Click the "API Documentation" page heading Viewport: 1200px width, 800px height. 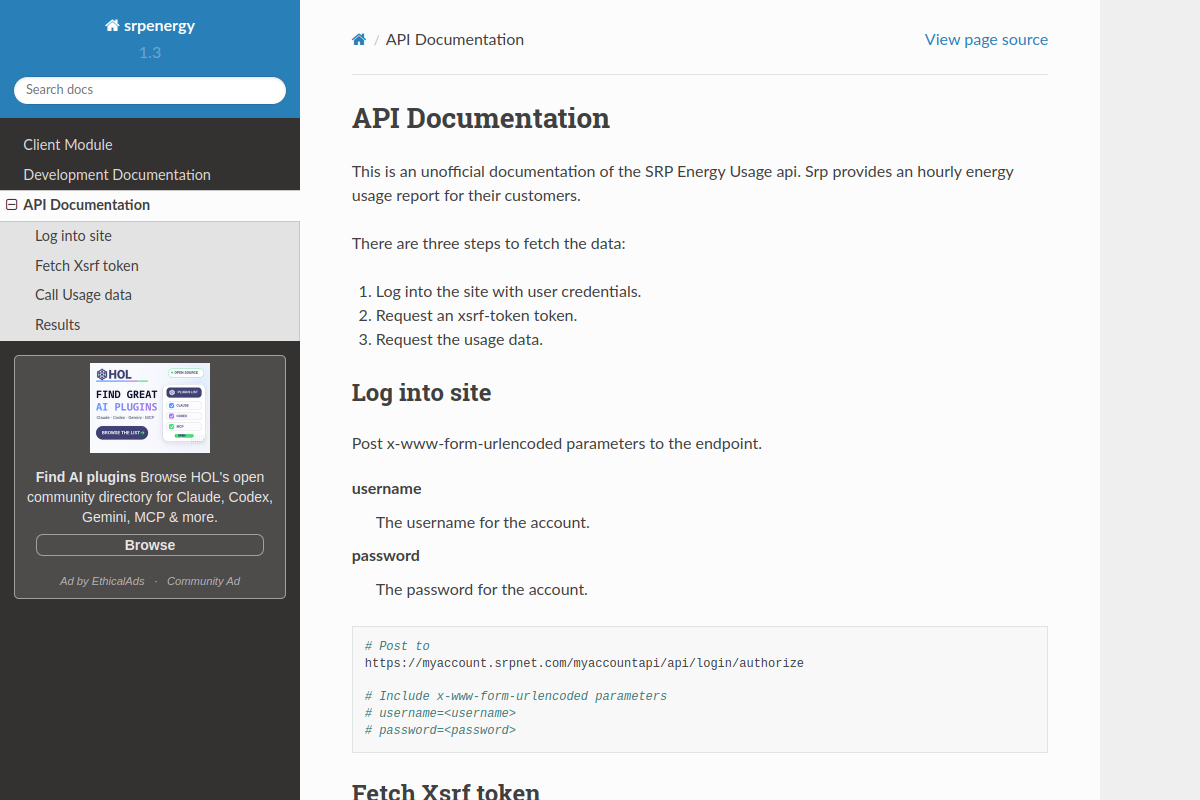(481, 118)
